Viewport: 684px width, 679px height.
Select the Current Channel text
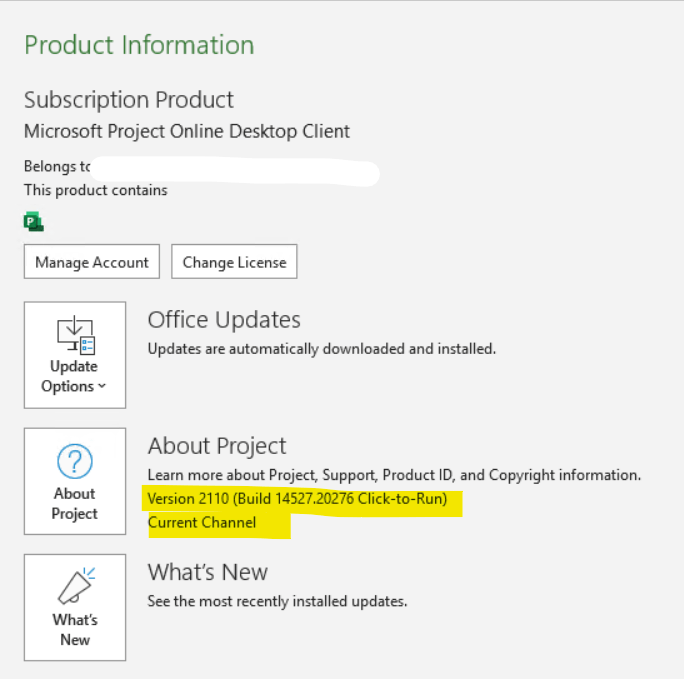(x=202, y=522)
